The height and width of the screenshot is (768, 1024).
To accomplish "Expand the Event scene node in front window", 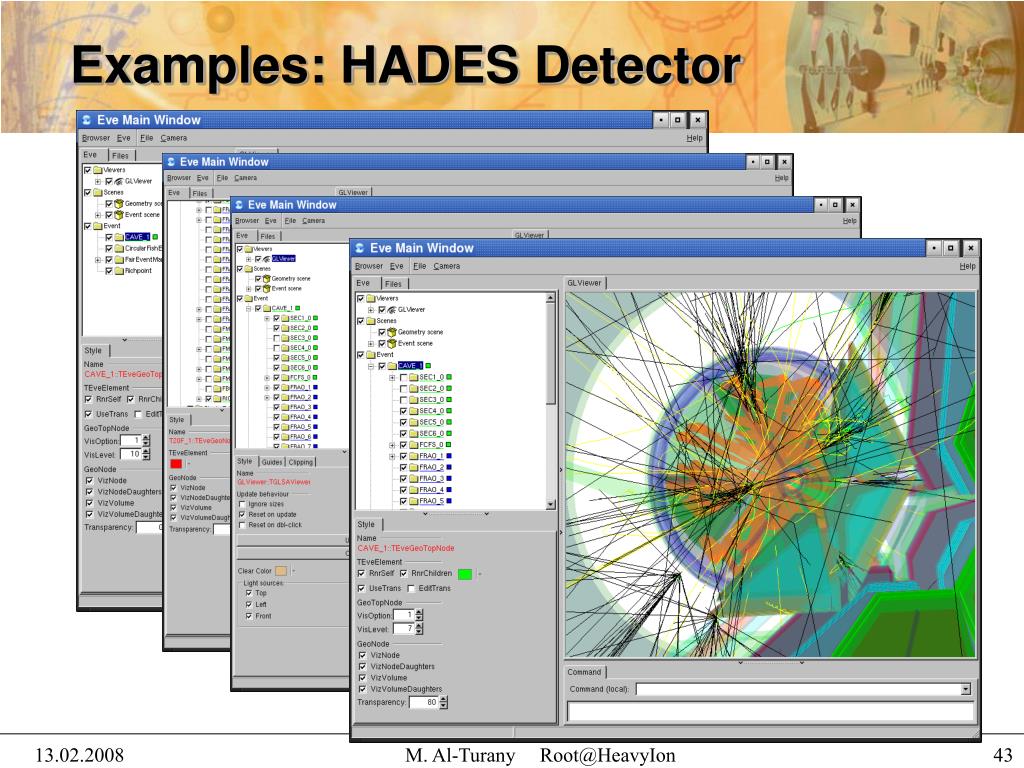I will click(x=371, y=344).
